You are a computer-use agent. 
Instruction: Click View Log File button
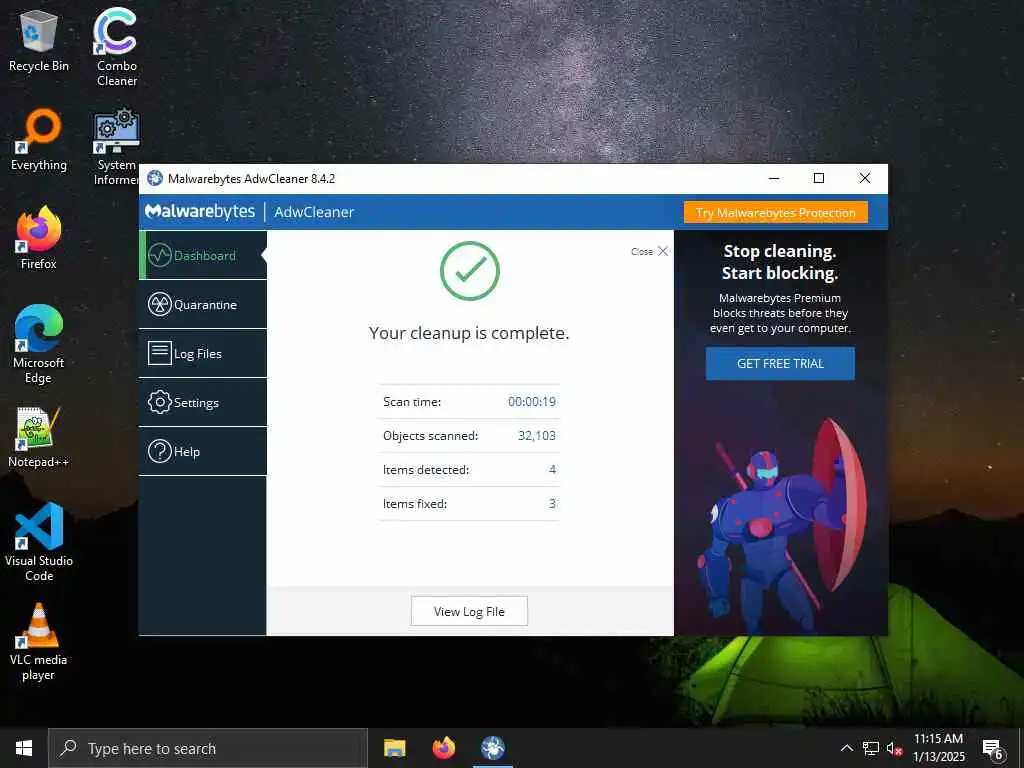(469, 611)
